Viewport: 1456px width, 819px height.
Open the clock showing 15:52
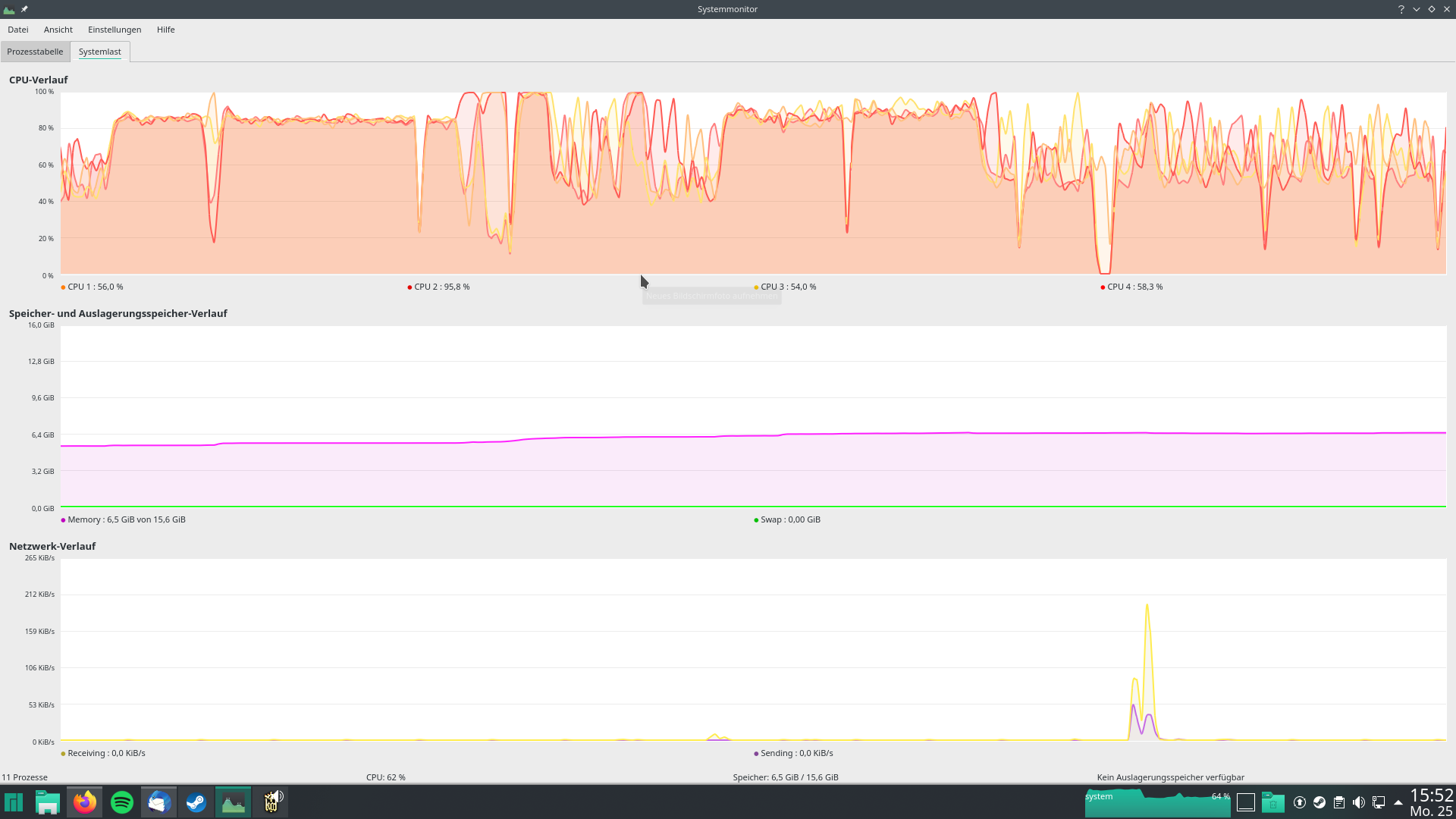tap(1431, 802)
